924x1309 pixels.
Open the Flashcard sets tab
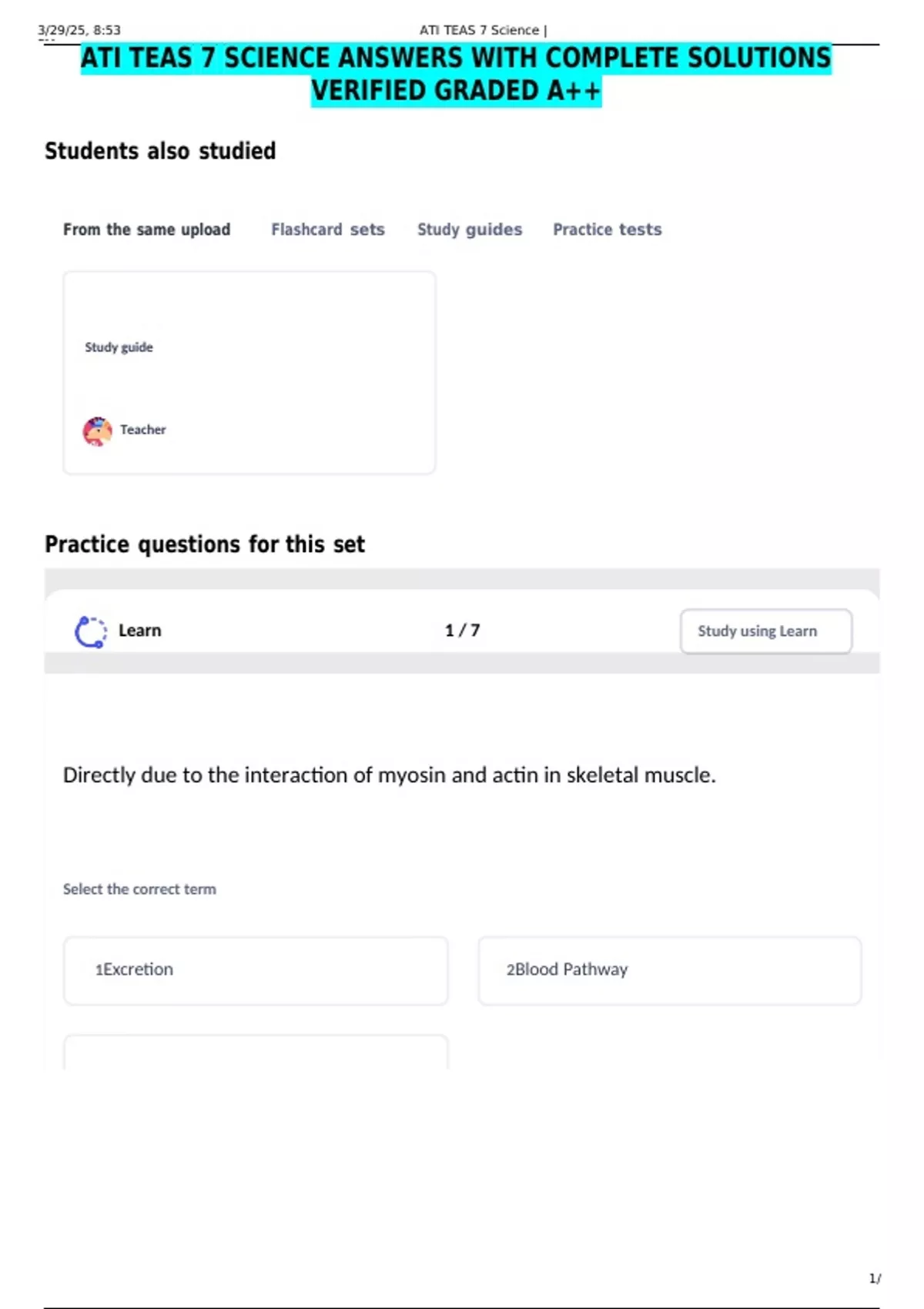coord(328,229)
